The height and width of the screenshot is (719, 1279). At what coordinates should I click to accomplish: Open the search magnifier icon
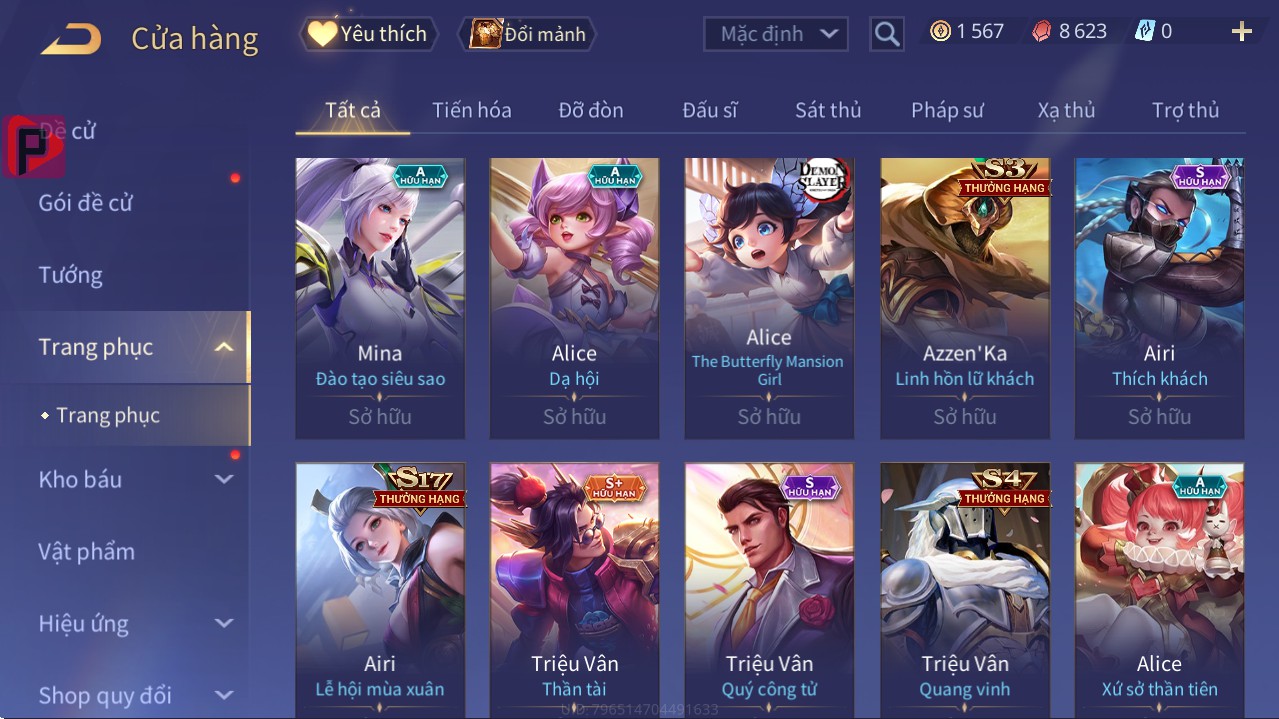[x=887, y=34]
